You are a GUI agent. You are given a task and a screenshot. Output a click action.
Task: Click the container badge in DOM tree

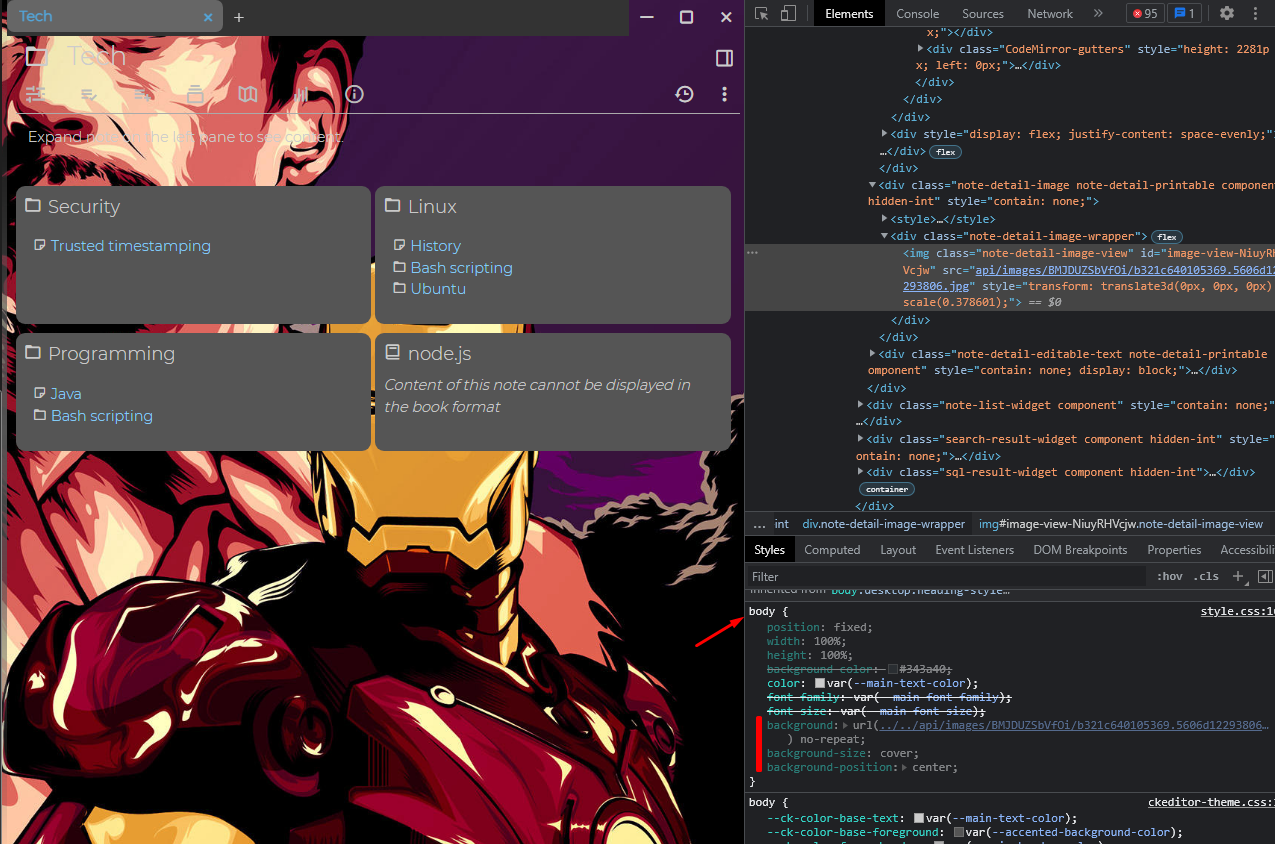[x=887, y=490]
